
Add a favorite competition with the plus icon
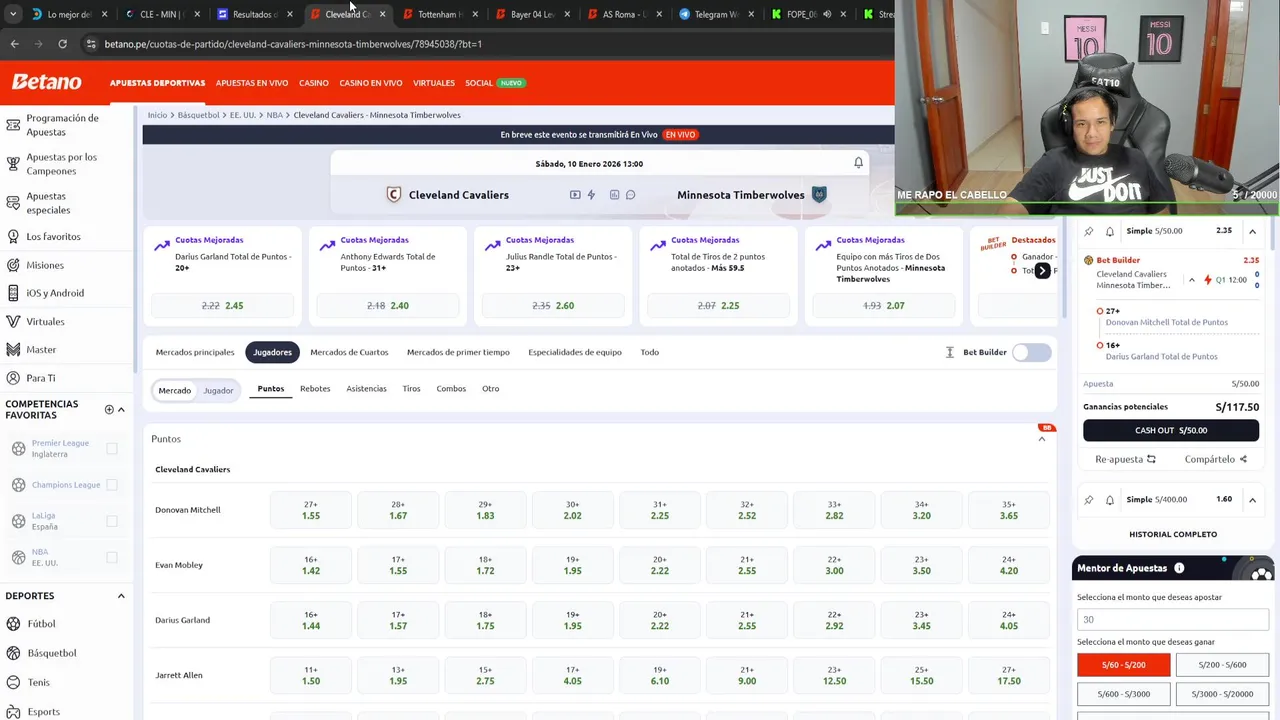tap(109, 409)
